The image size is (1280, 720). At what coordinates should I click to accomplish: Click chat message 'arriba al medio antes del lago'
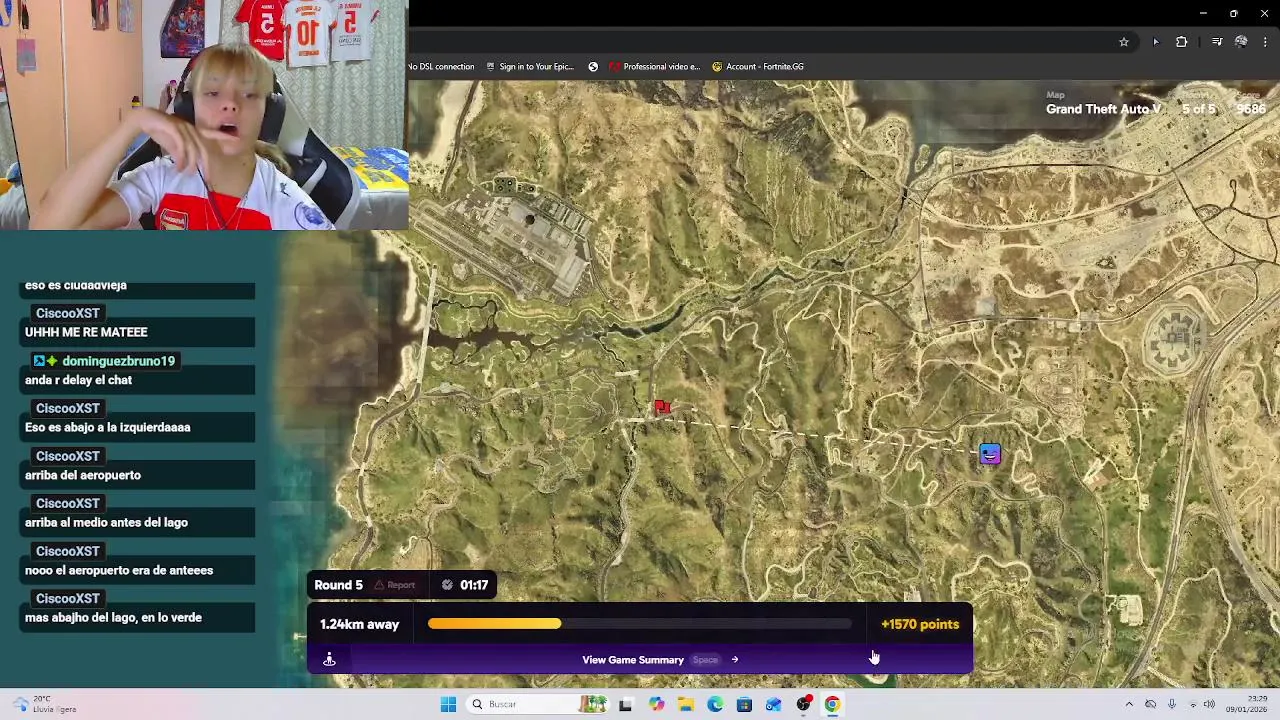coord(106,522)
